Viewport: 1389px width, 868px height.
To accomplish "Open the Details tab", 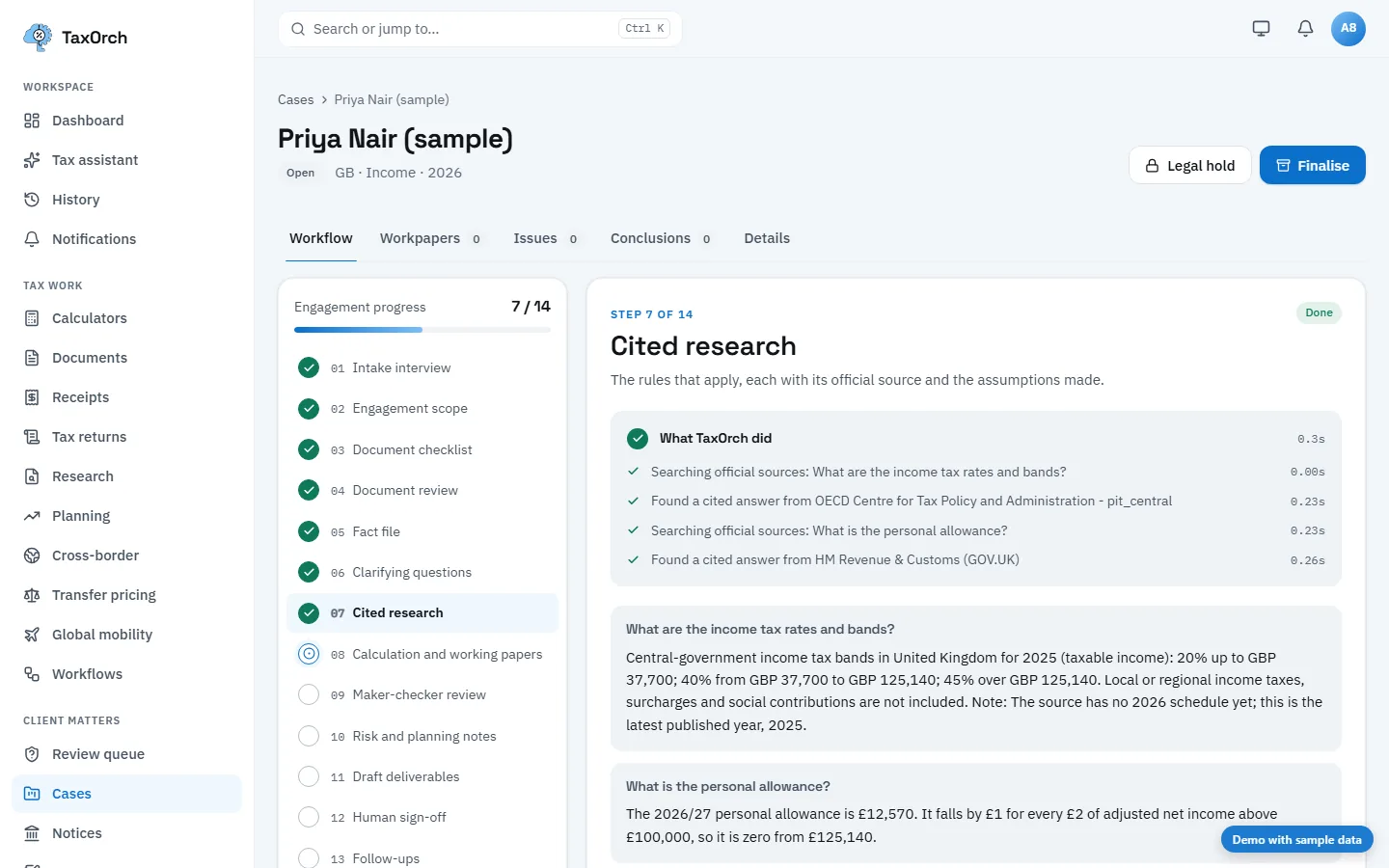I will (x=767, y=238).
